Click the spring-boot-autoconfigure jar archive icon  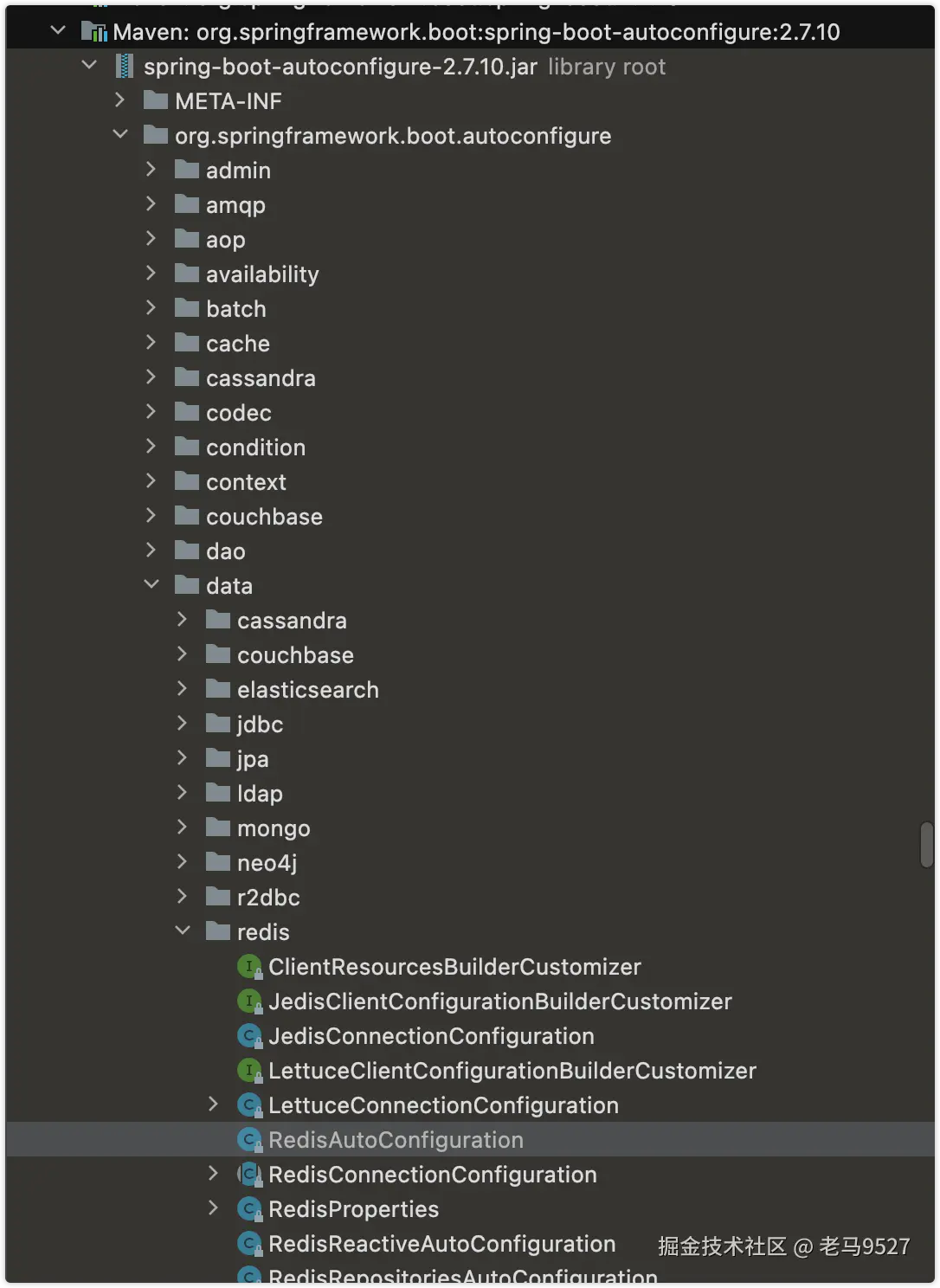click(126, 67)
